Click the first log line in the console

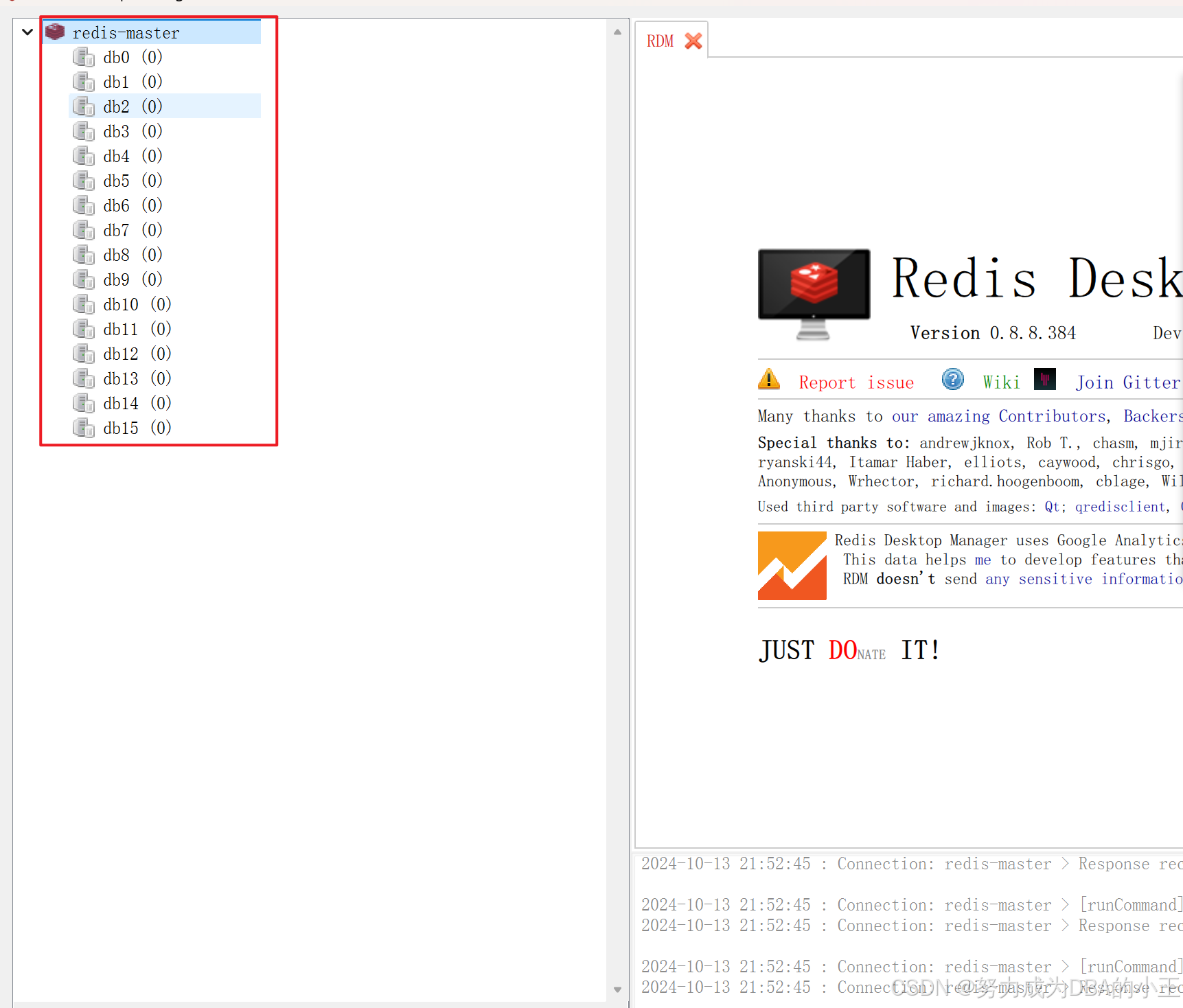point(912,864)
